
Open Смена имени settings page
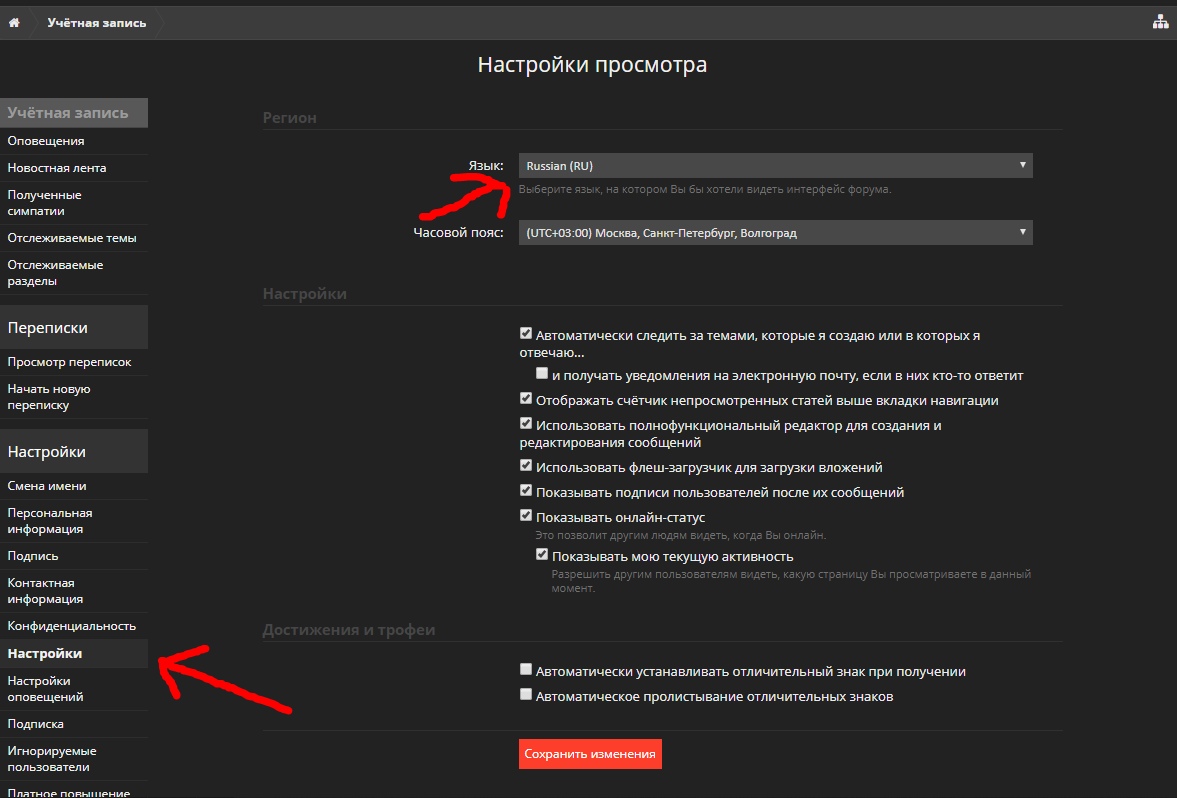pos(47,486)
